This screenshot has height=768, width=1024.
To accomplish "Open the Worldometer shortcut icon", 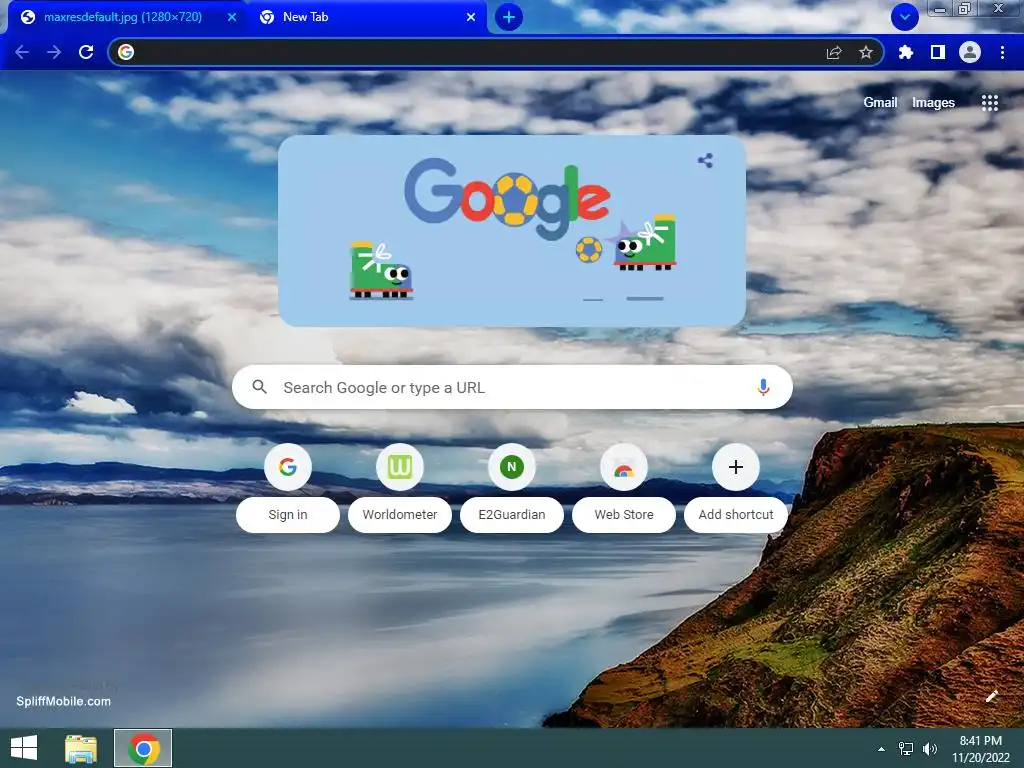I will [400, 467].
